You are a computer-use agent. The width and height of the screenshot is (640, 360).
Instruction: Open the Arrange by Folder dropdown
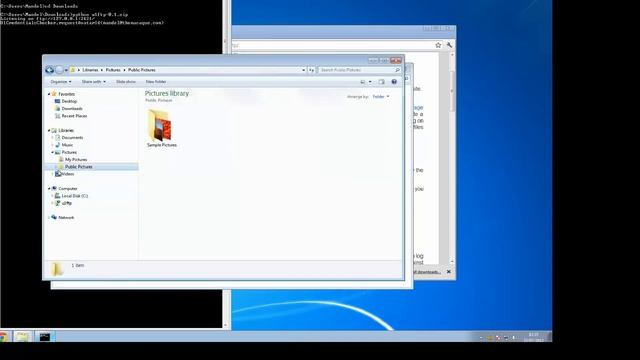(380, 97)
